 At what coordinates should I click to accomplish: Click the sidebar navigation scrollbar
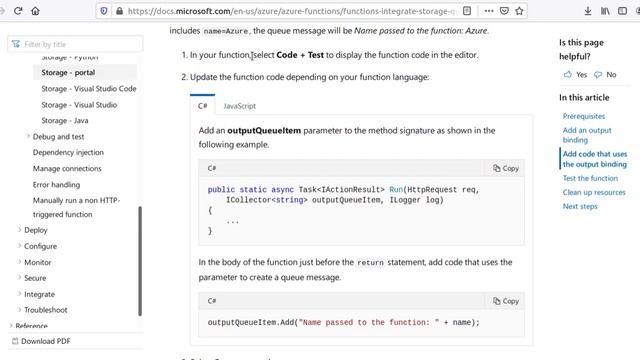click(x=140, y=261)
